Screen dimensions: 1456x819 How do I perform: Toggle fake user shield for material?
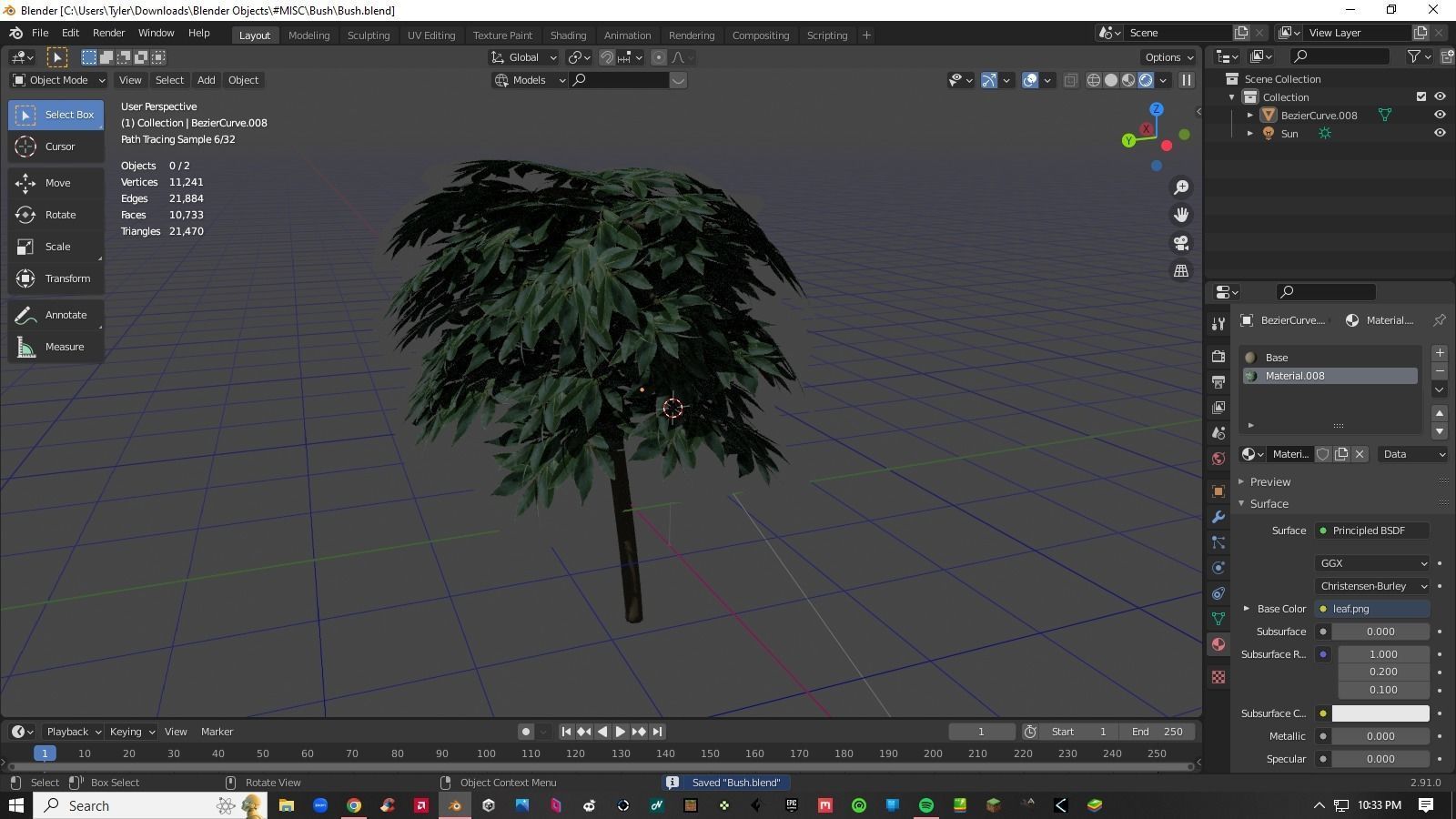pyautogui.click(x=1323, y=454)
